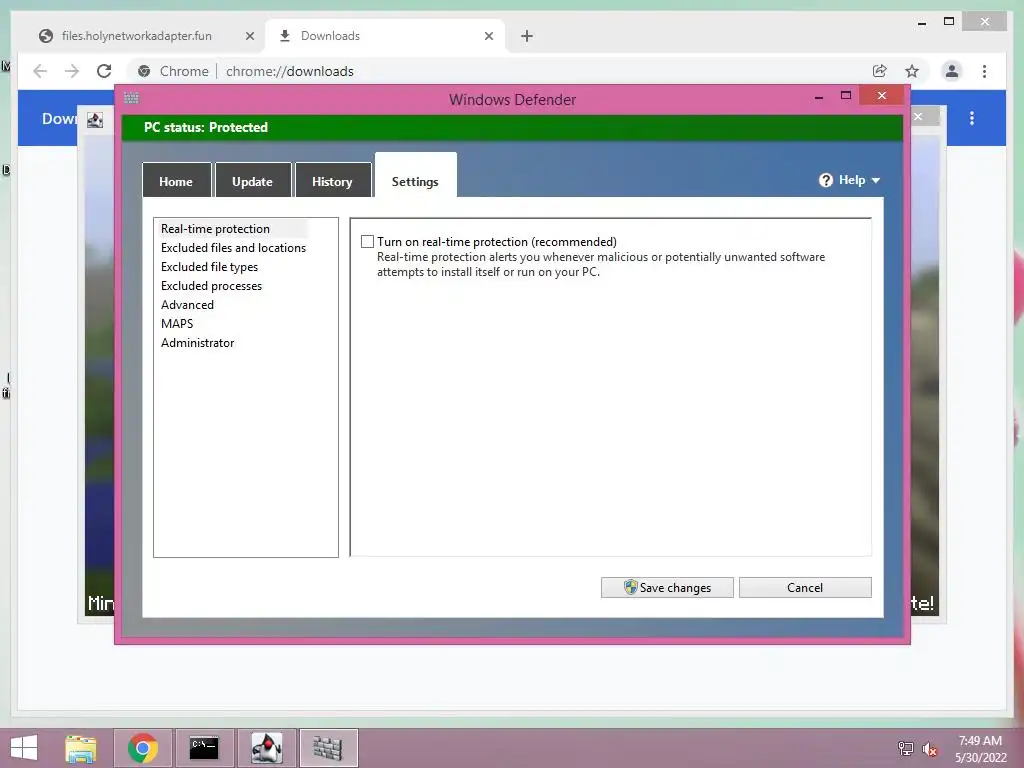Screen dimensions: 1024x768
Task: Open the network tray icon
Action: pos(906,748)
